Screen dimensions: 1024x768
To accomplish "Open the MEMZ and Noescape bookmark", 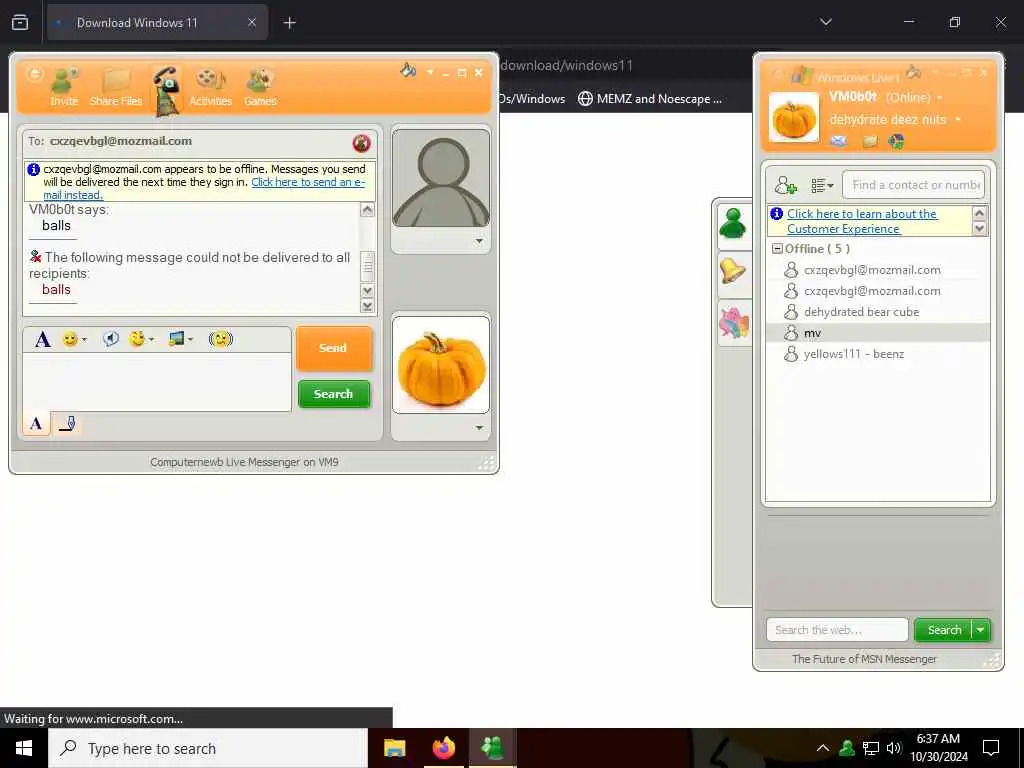I will click(650, 99).
